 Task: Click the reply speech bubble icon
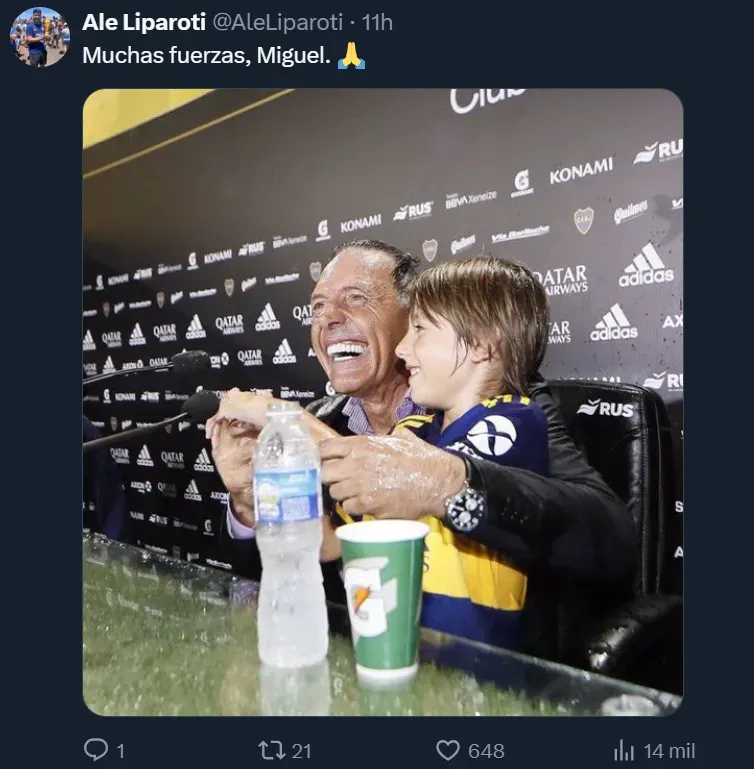95,749
